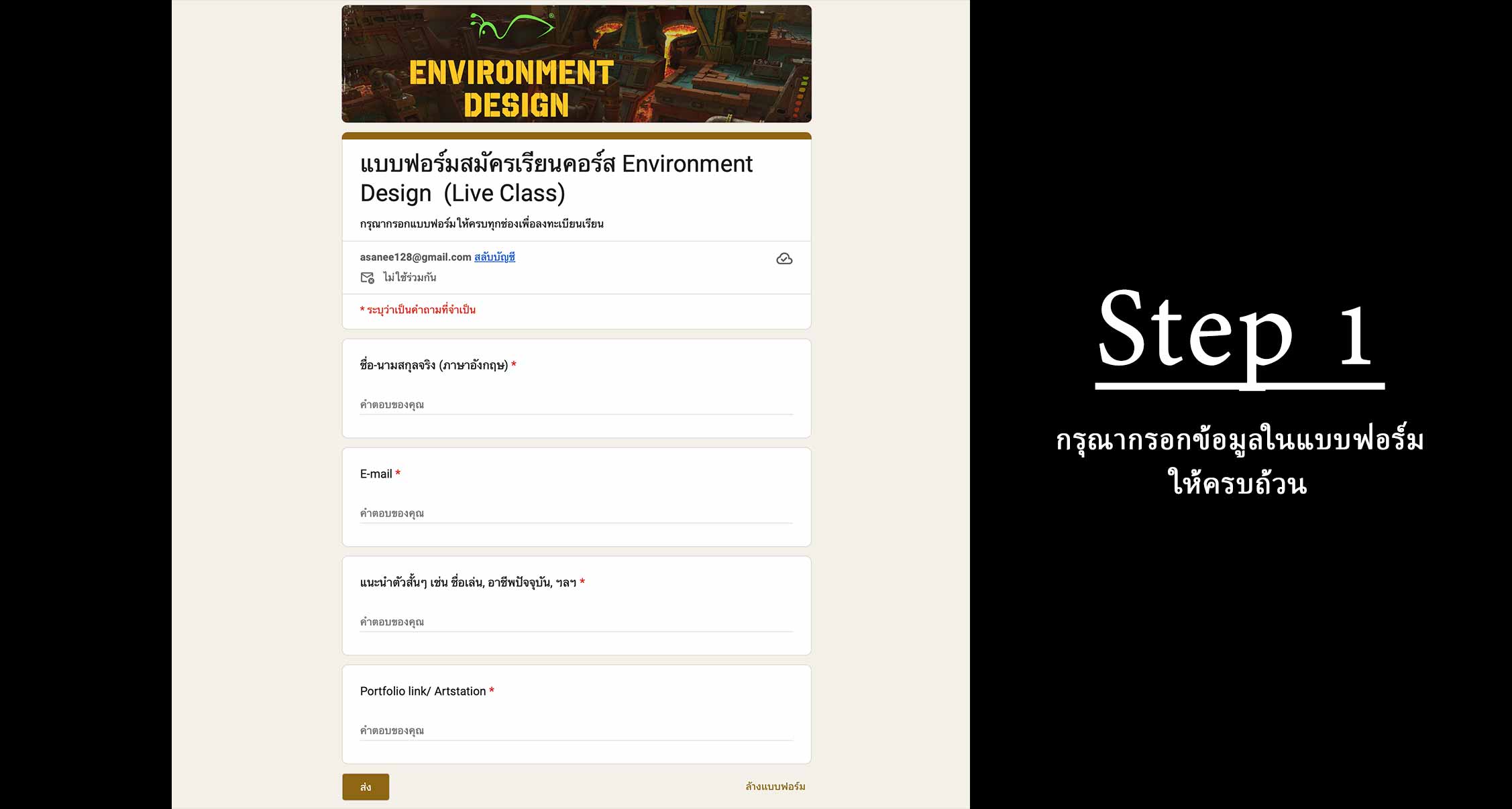Click the switch account link (สลับบัญชี)

click(494, 257)
